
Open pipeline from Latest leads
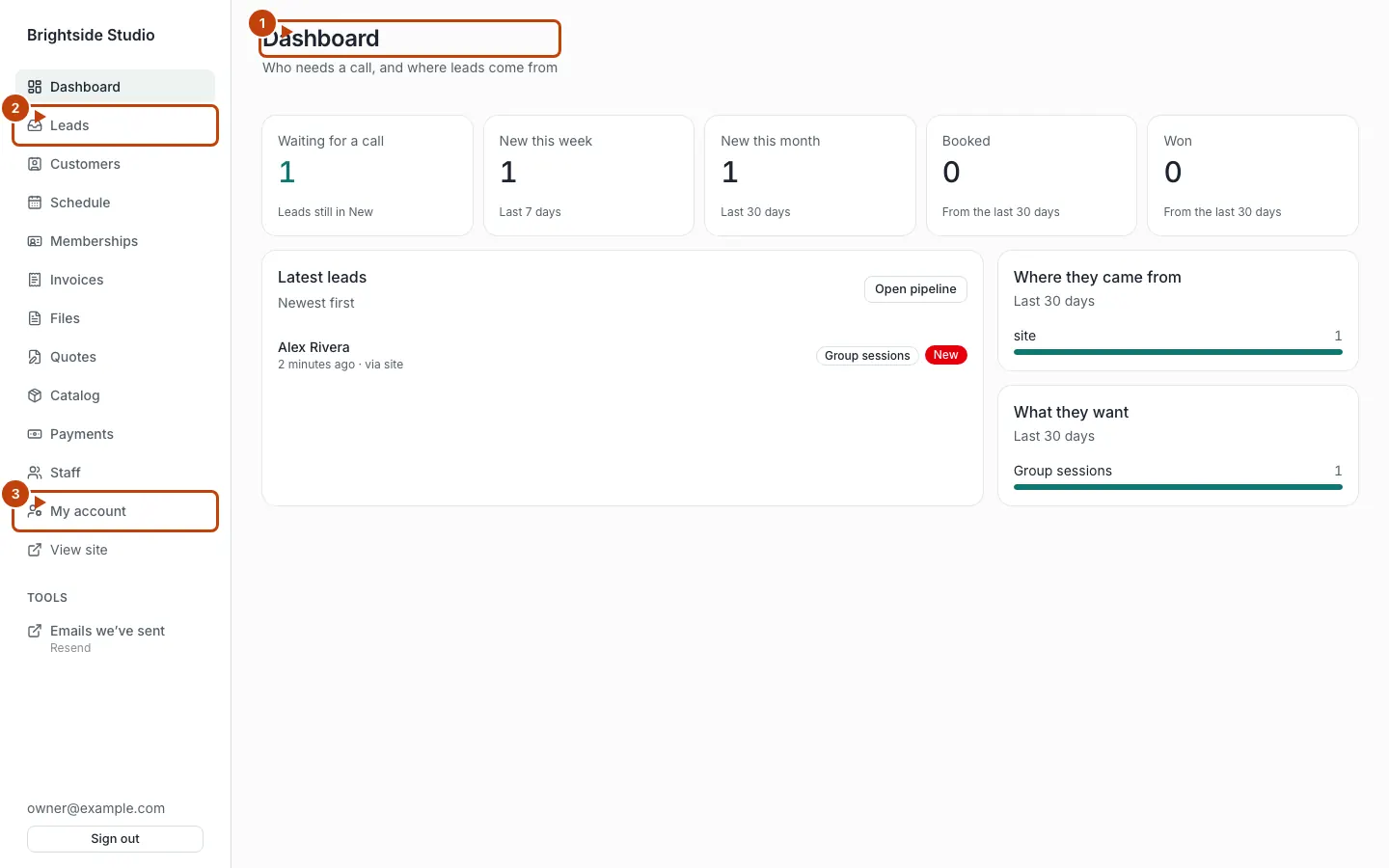pyautogui.click(x=915, y=289)
